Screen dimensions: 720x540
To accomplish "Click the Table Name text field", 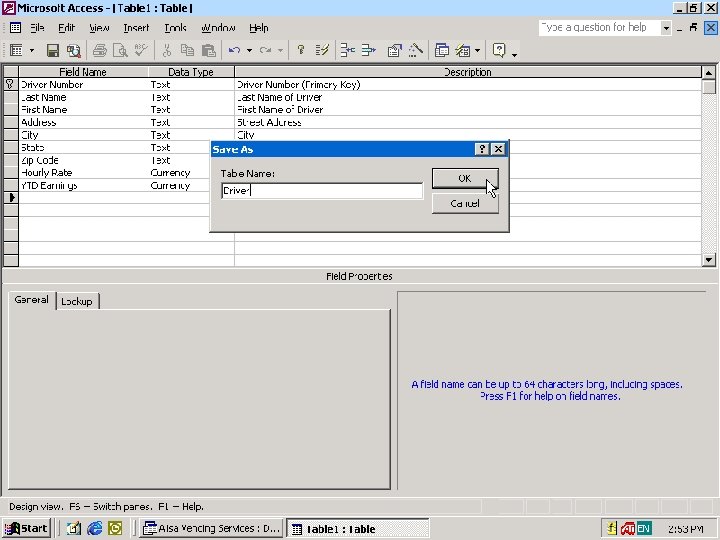I will tap(322, 191).
